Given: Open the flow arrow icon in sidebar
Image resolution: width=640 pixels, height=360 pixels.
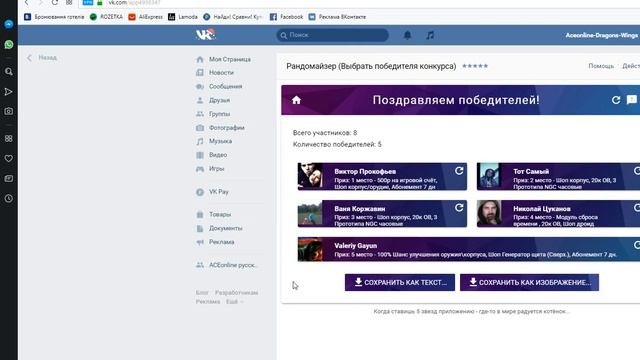Looking at the screenshot, I should (9, 91).
